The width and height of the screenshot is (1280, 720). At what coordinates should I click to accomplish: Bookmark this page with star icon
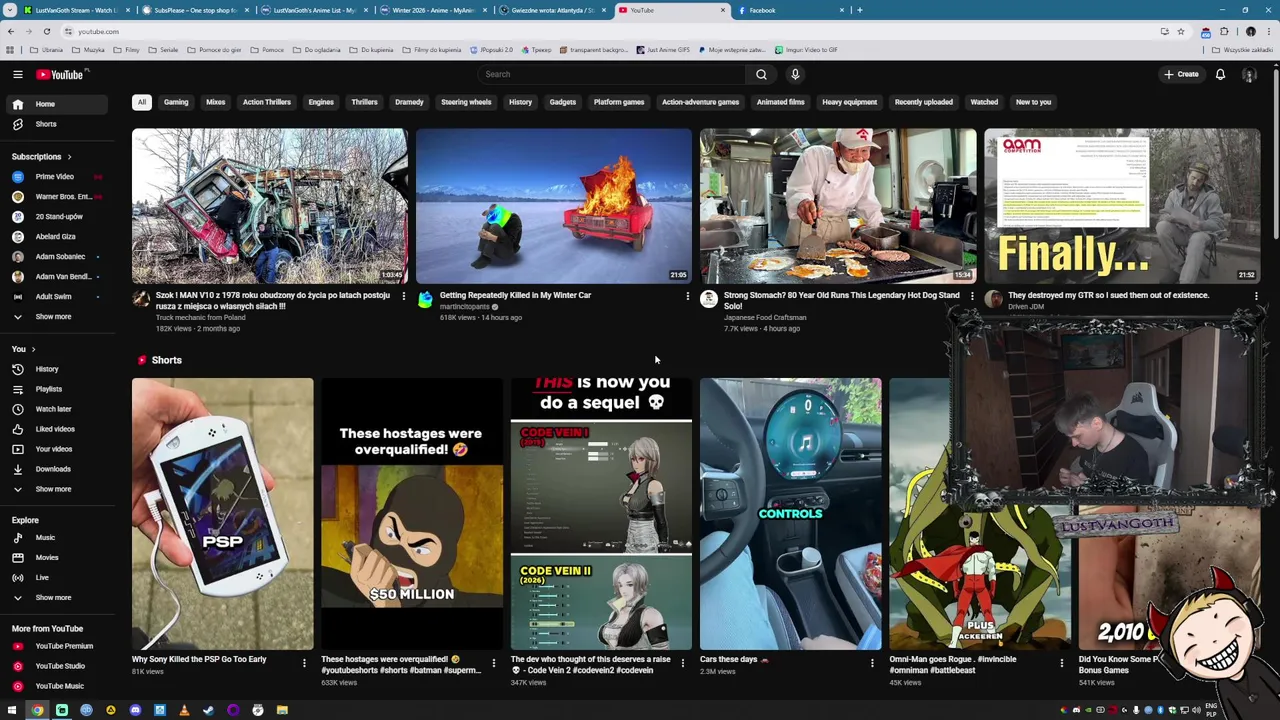1180,31
